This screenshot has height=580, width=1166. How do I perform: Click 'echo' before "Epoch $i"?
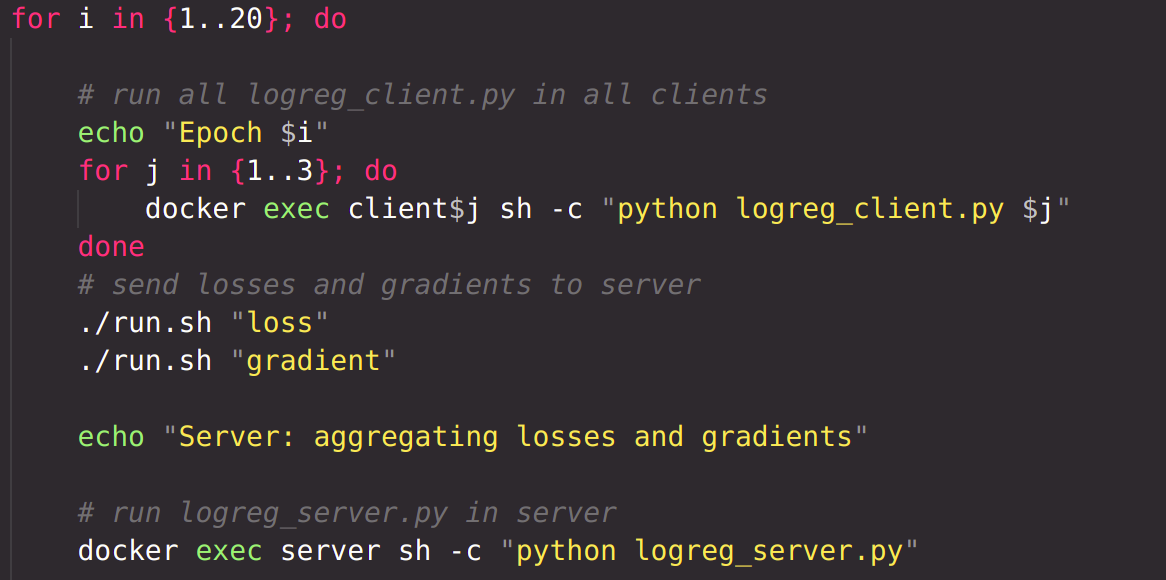pyautogui.click(x=112, y=133)
